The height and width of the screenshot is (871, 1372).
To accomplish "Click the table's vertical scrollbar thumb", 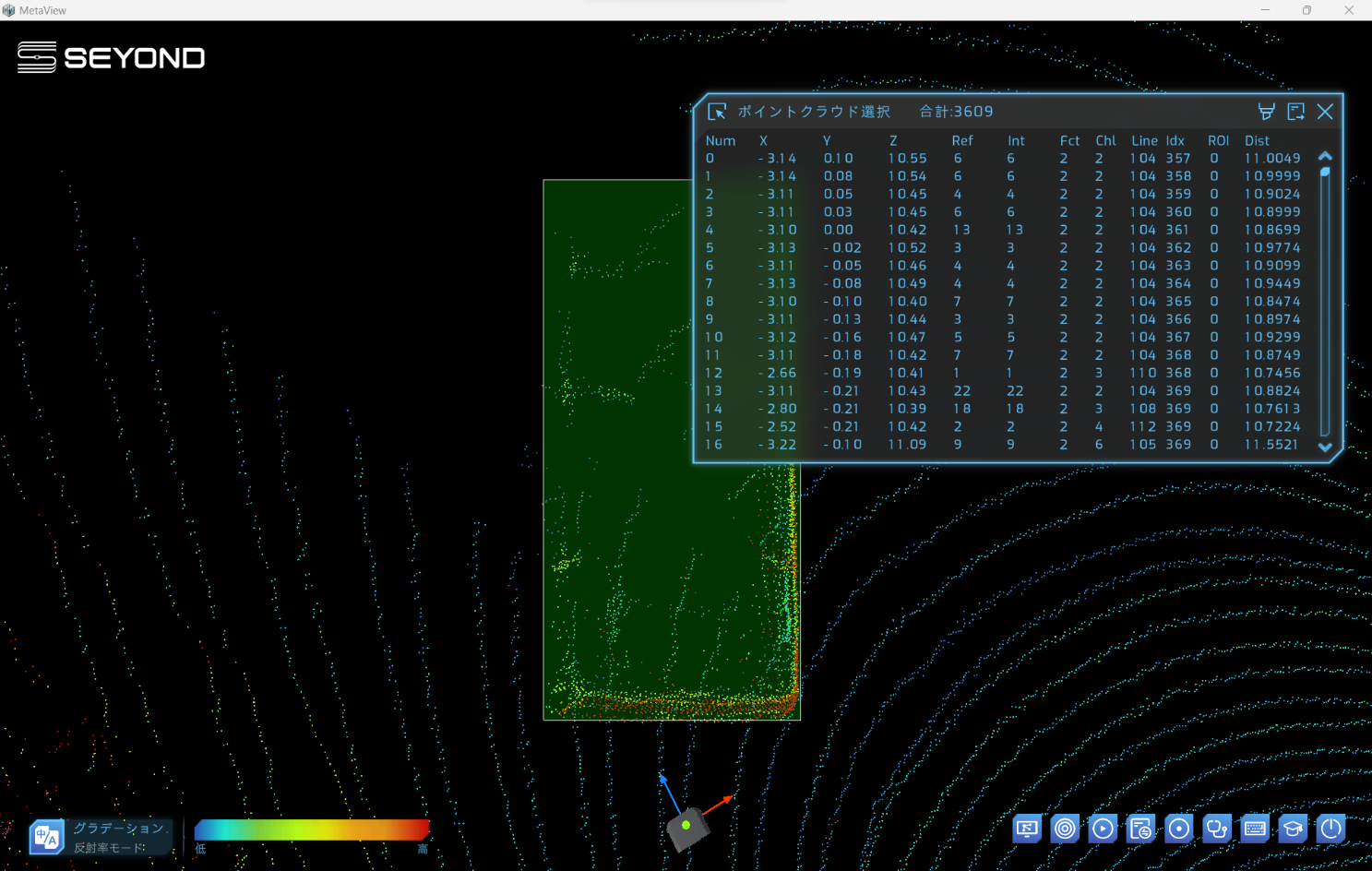I will coord(1325,173).
